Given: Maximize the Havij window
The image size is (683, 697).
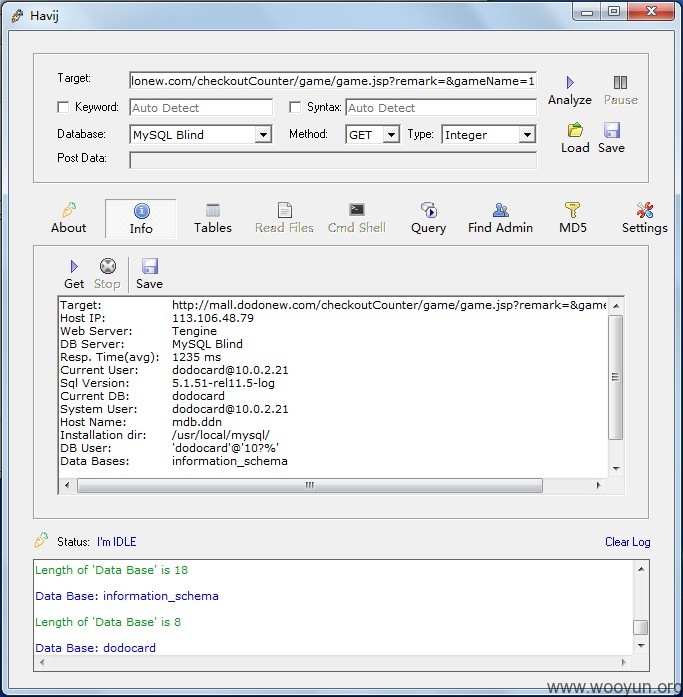Looking at the screenshot, I should point(614,12).
